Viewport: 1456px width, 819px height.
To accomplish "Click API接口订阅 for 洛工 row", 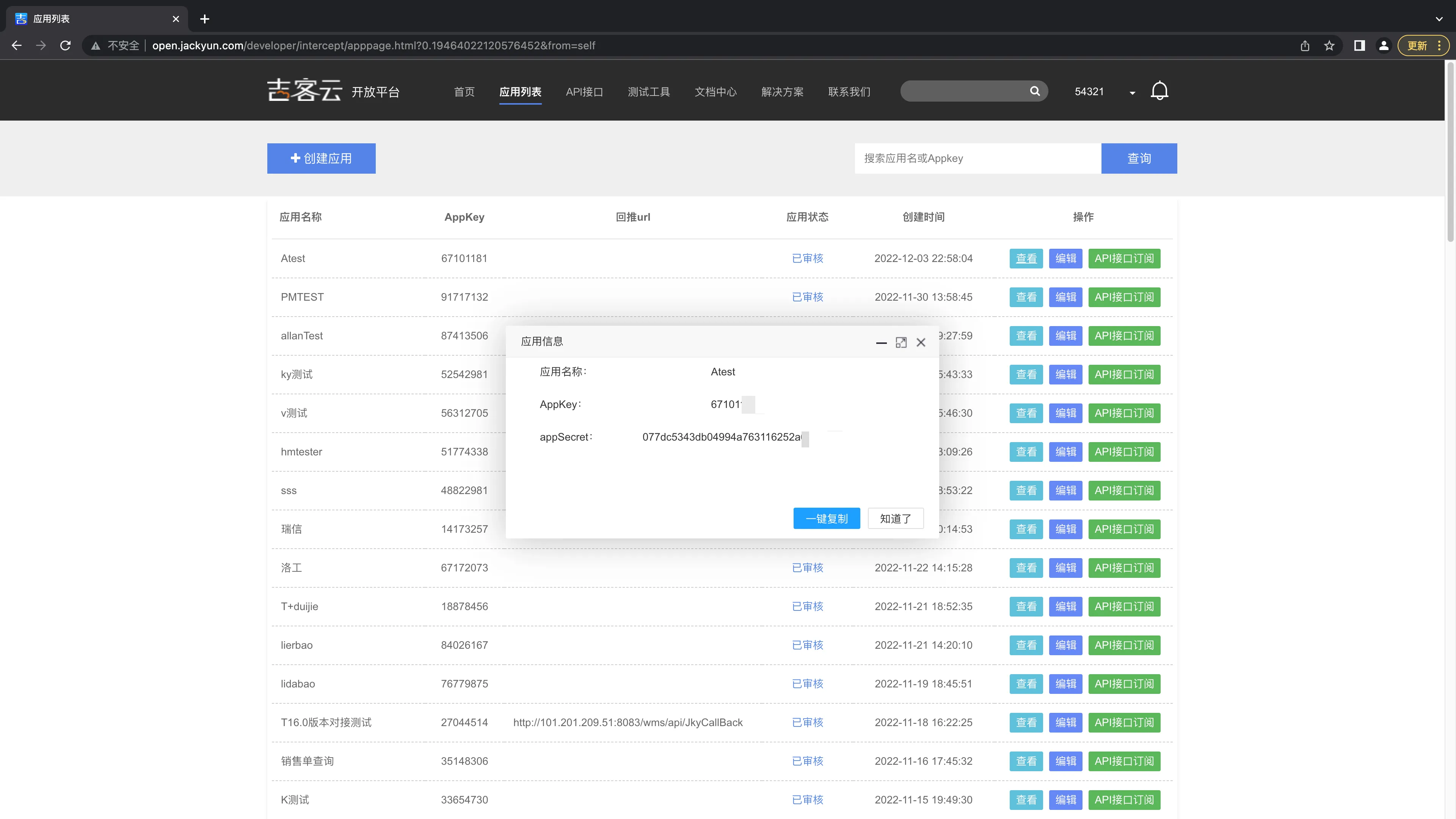I will click(x=1124, y=568).
